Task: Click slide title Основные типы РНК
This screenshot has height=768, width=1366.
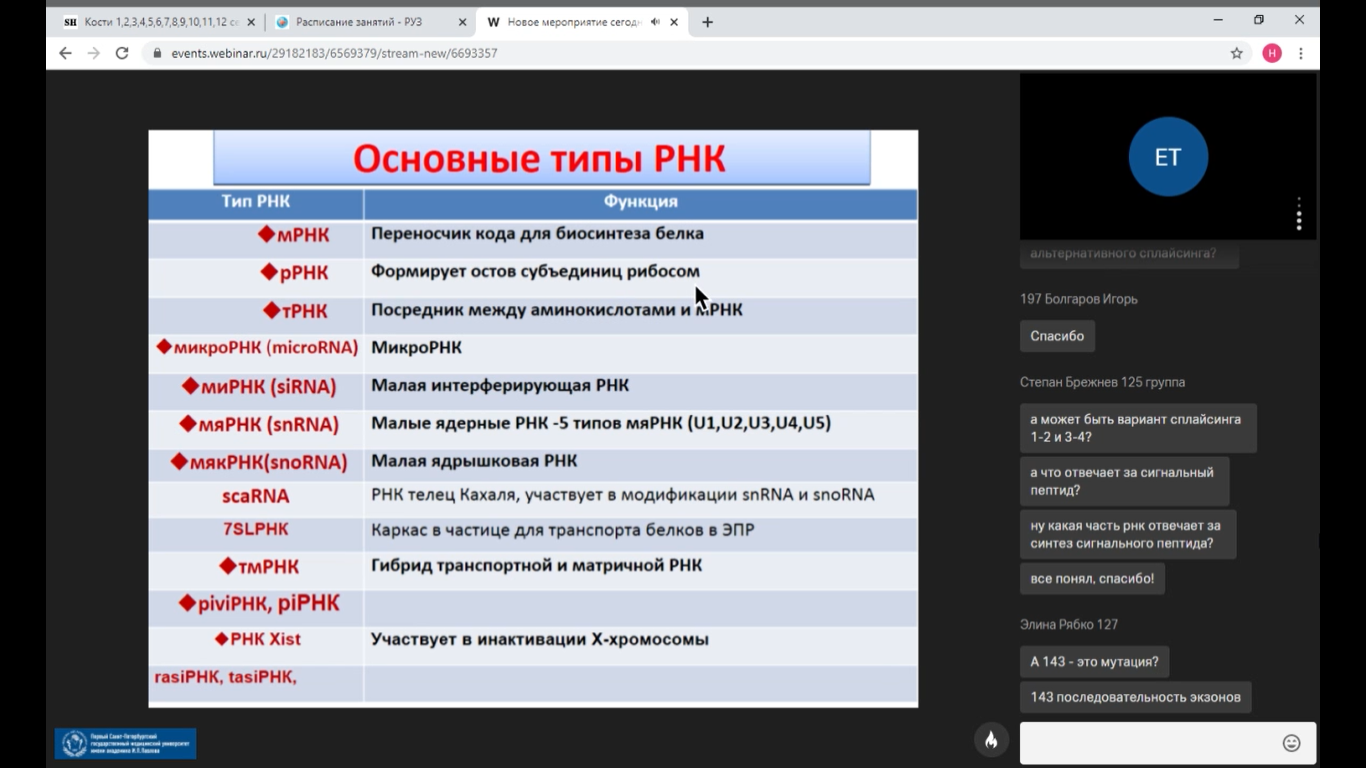Action: [x=539, y=159]
